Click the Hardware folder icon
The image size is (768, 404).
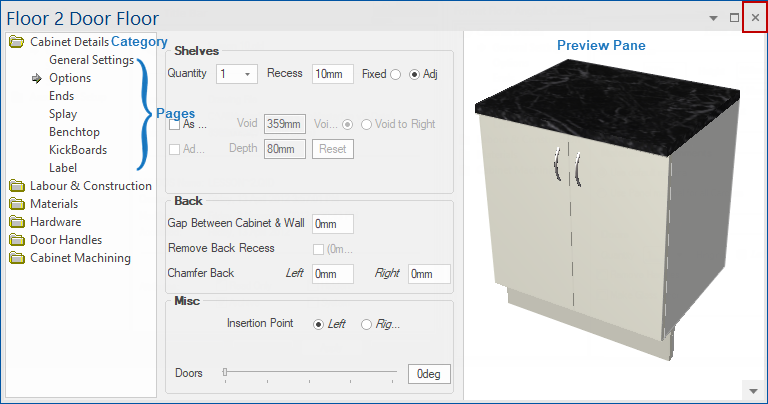coord(16,222)
